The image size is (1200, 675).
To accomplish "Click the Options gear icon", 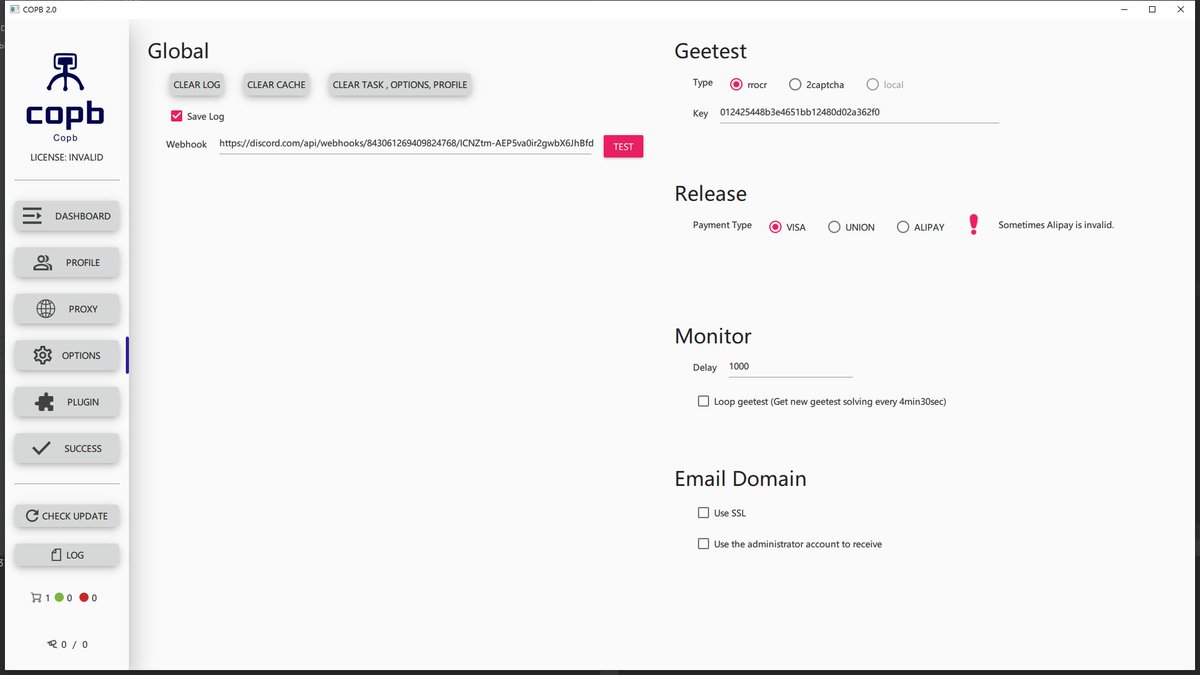I will [43, 355].
